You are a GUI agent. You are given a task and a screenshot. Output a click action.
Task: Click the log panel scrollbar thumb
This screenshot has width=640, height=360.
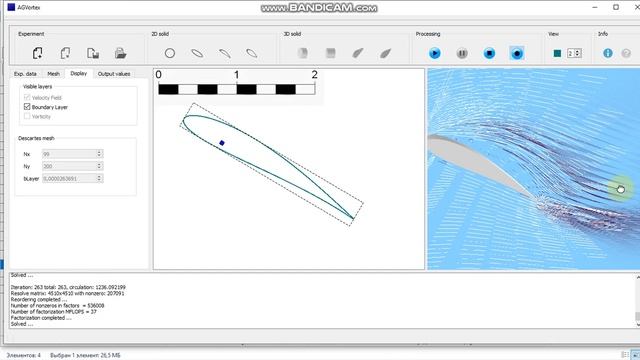pyautogui.click(x=637, y=316)
